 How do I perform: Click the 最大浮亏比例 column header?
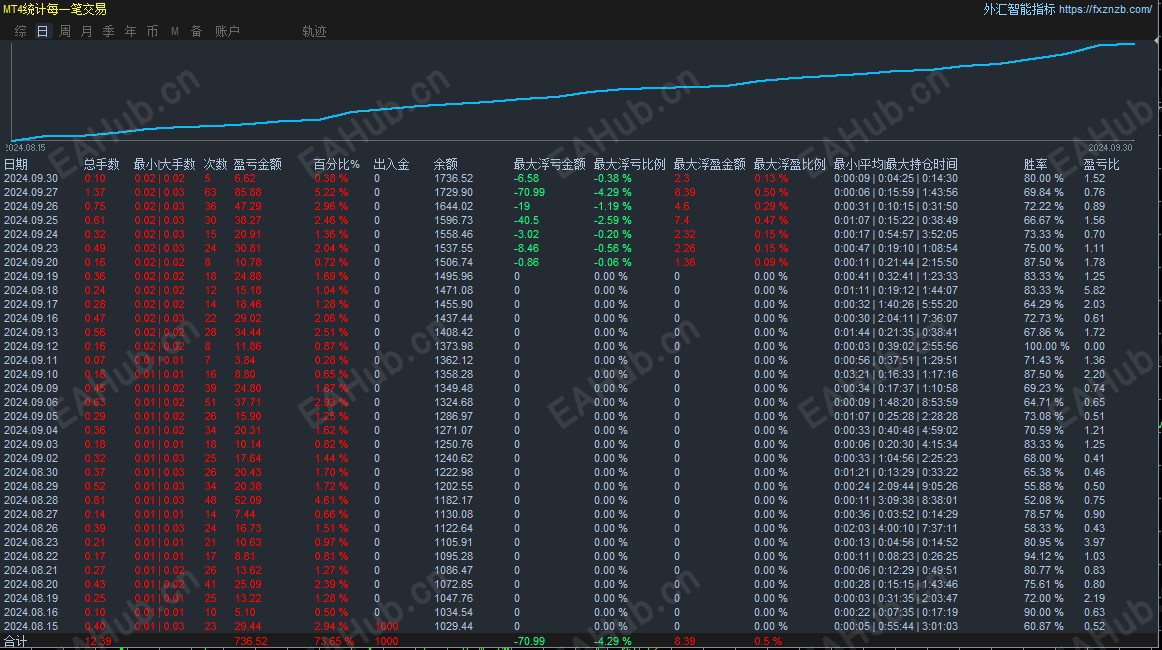click(629, 164)
